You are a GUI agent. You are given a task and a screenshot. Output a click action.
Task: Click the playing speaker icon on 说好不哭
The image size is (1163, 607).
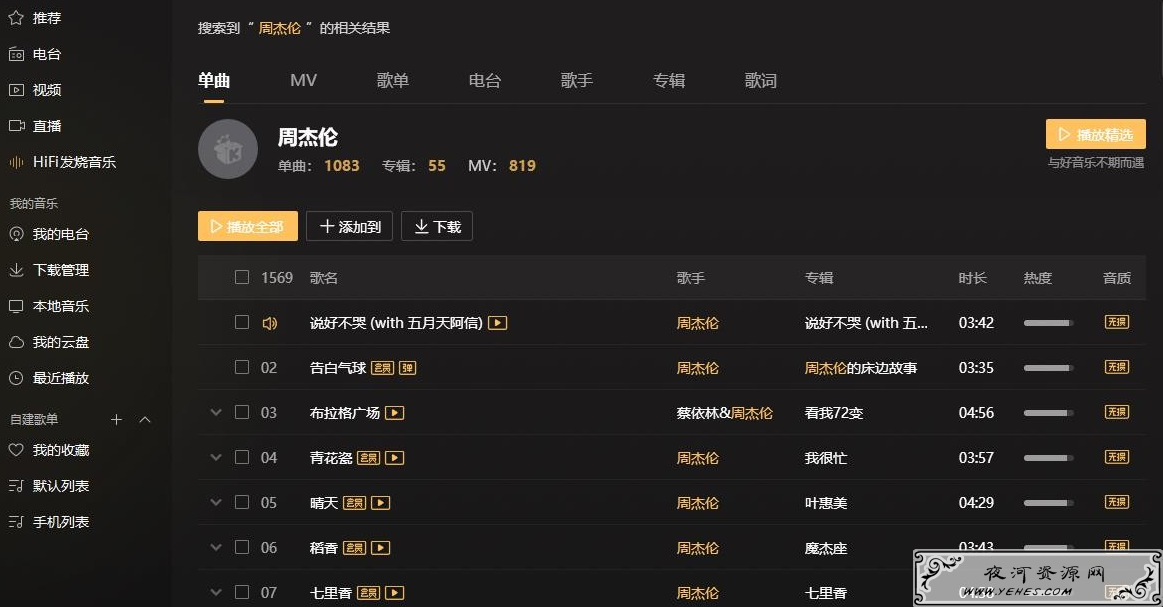(269, 323)
